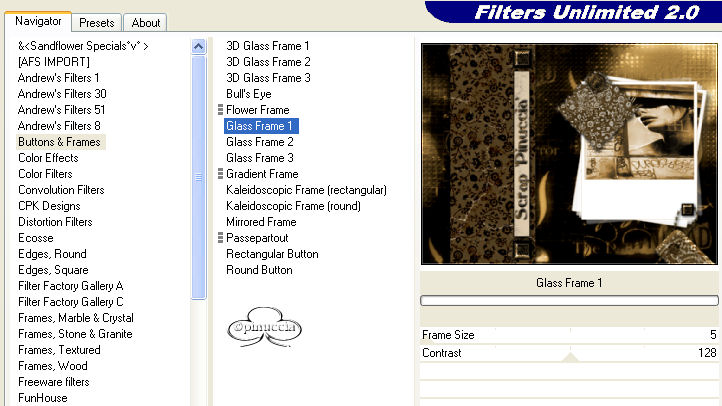Select the Gradient Frame filter
The image size is (722, 406).
click(262, 174)
